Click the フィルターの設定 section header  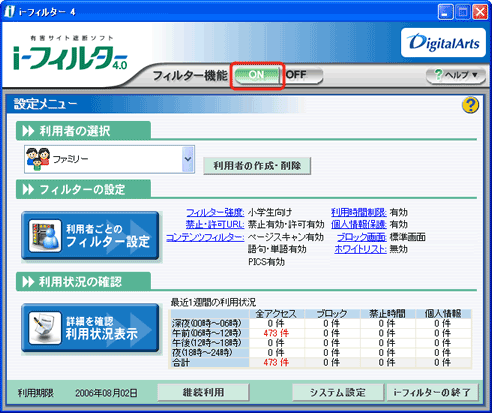pyautogui.click(x=83, y=190)
